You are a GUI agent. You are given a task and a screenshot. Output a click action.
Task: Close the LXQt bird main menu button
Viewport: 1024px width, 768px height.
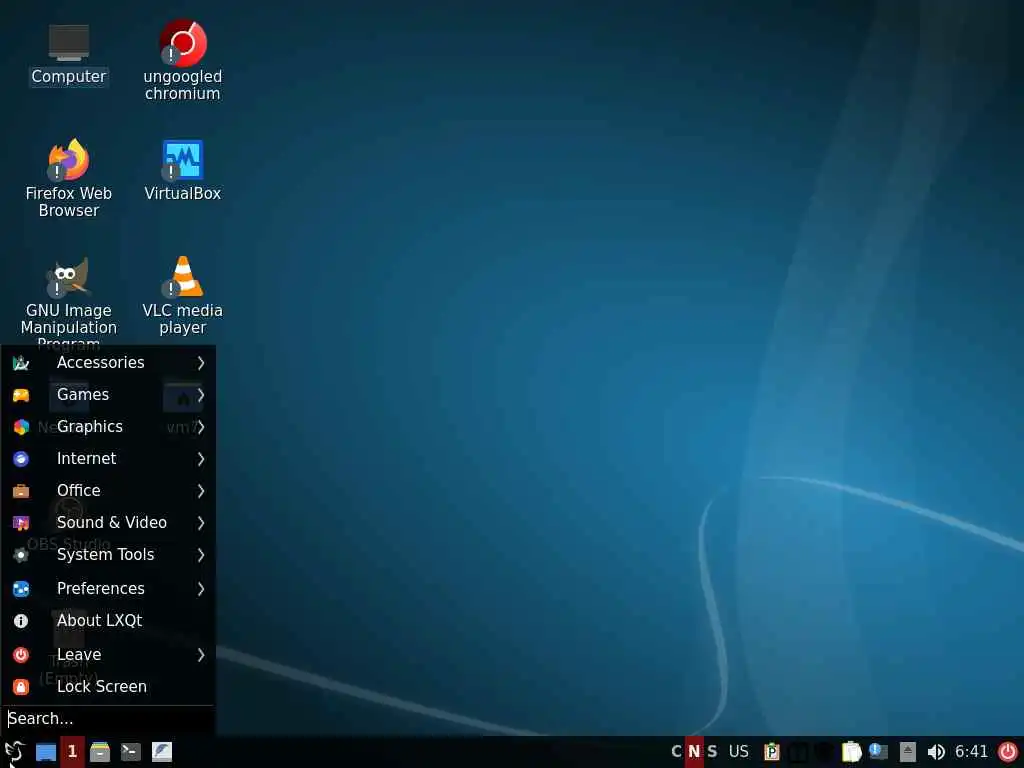(x=14, y=752)
